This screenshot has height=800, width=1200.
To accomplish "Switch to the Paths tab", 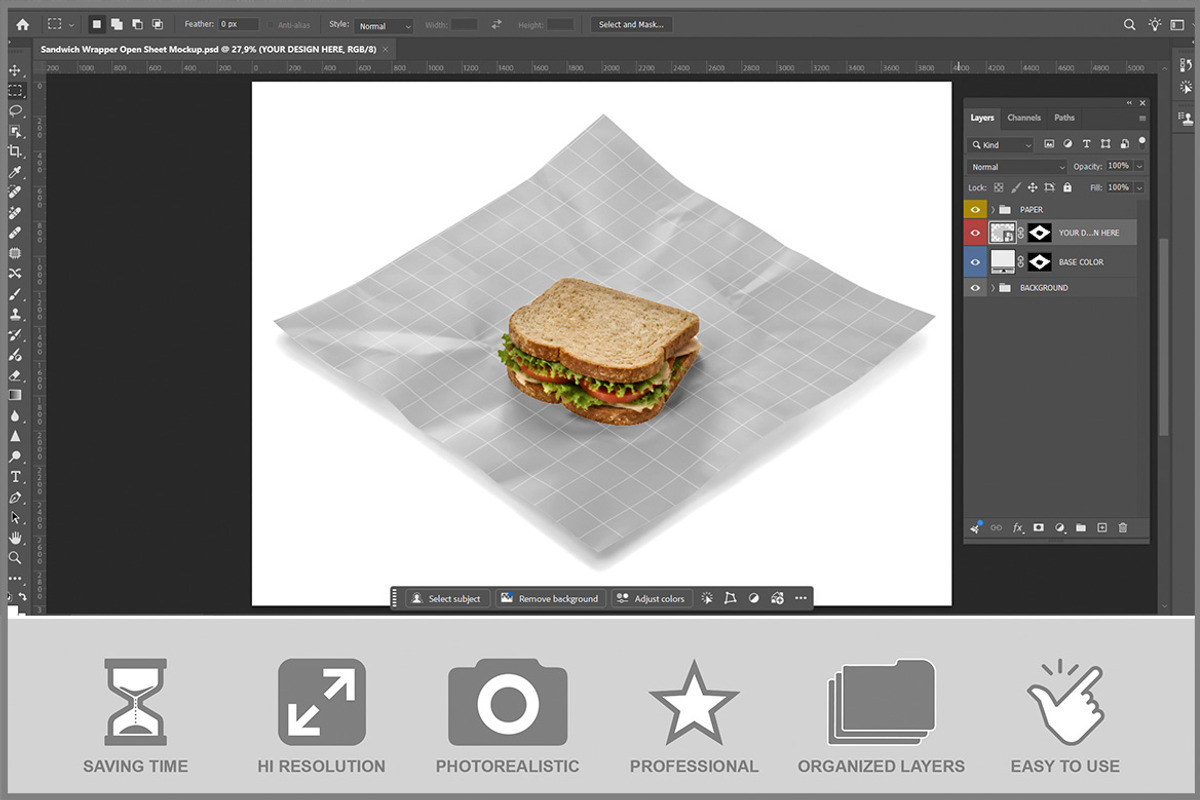I will tap(1065, 118).
